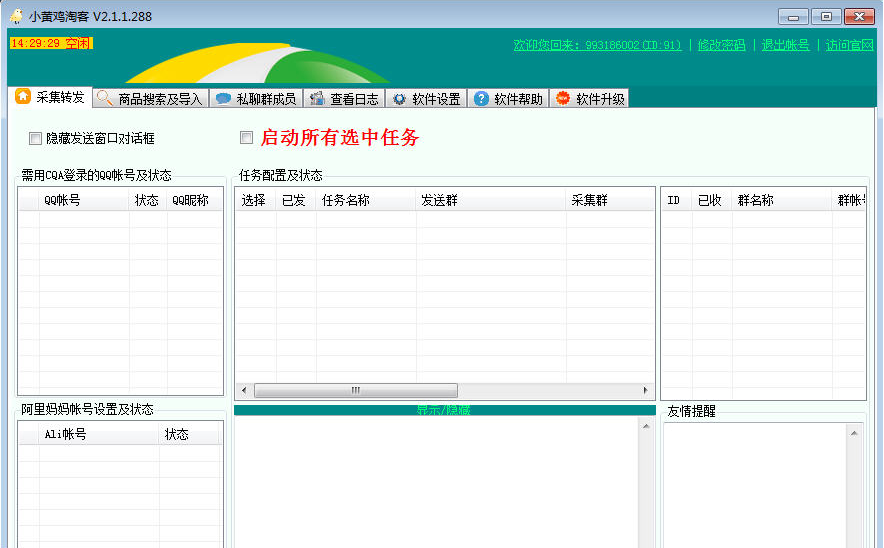
Task: Click the magnifier icon on 商品搜索及导入 tab
Action: pos(104,98)
